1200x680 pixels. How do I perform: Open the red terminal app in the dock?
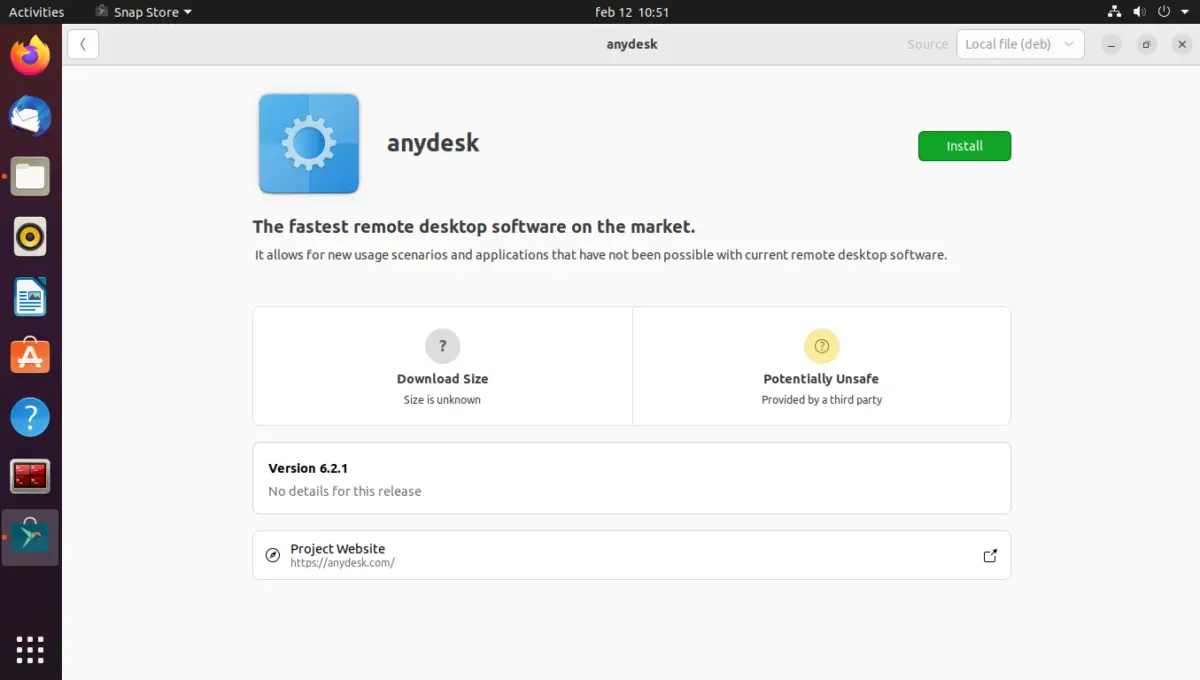[30, 477]
